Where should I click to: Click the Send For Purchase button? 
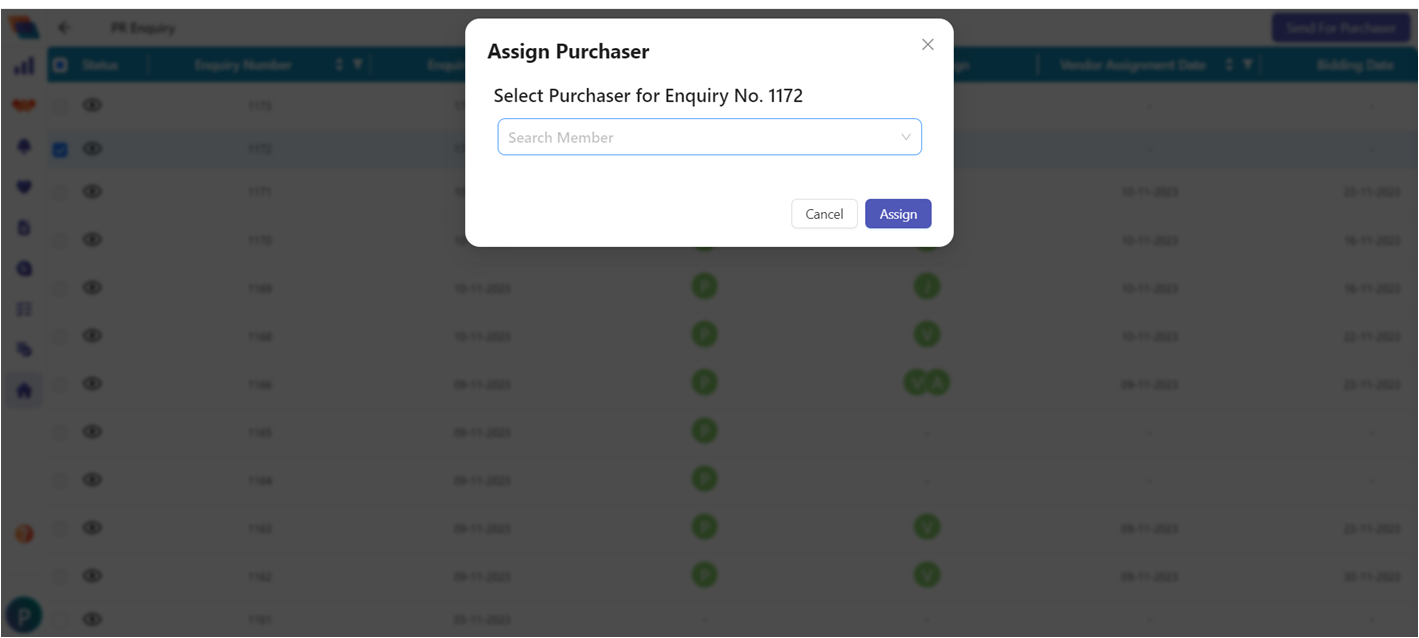pos(1340,28)
